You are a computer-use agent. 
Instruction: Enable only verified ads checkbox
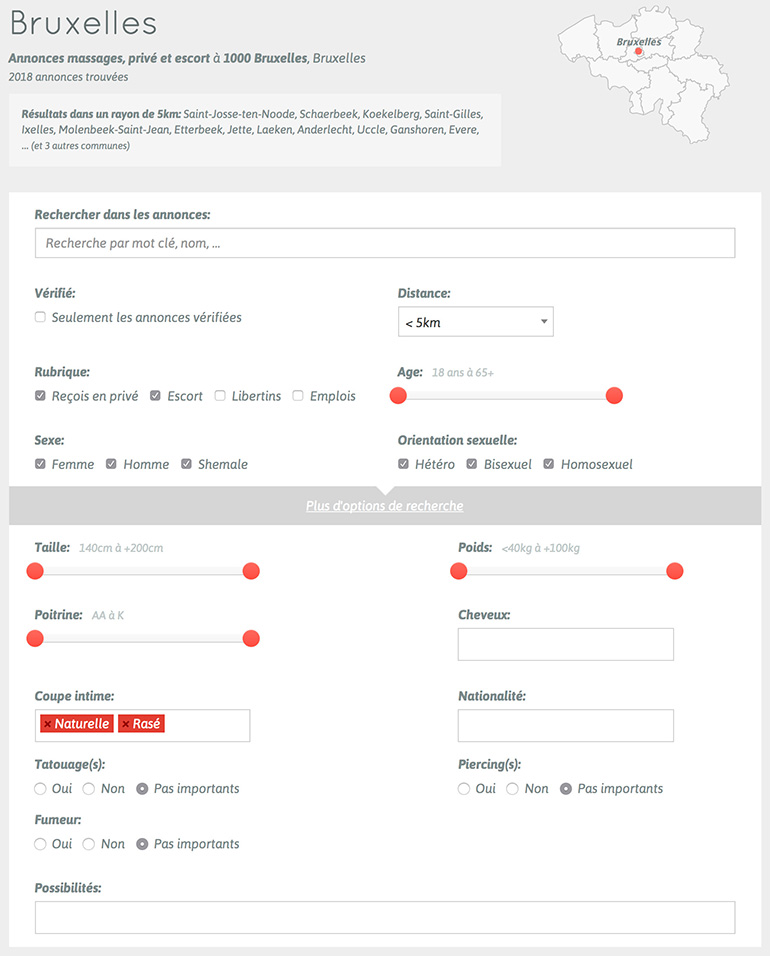coord(41,317)
